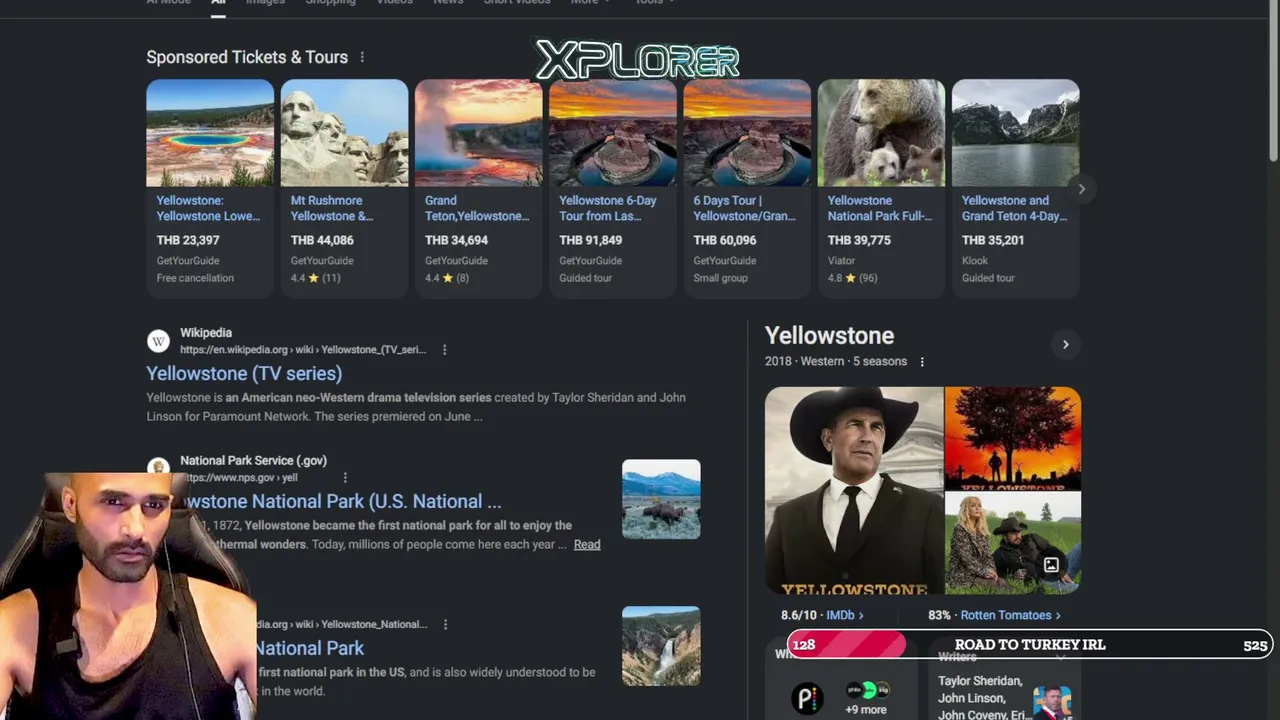The image size is (1280, 720).
Task: Click the Viator seller name
Action: tap(841, 261)
